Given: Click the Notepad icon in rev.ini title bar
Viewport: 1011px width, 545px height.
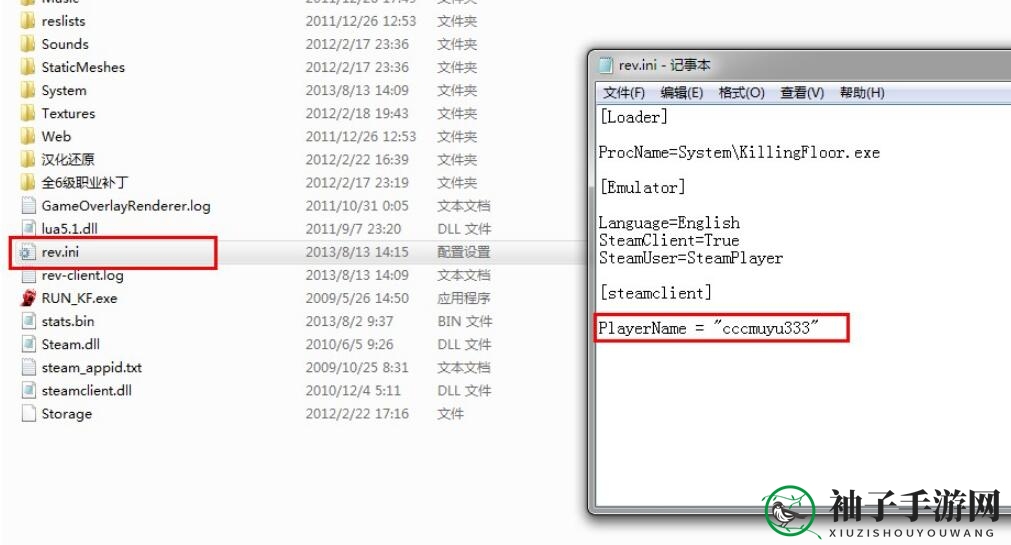Looking at the screenshot, I should [x=605, y=65].
